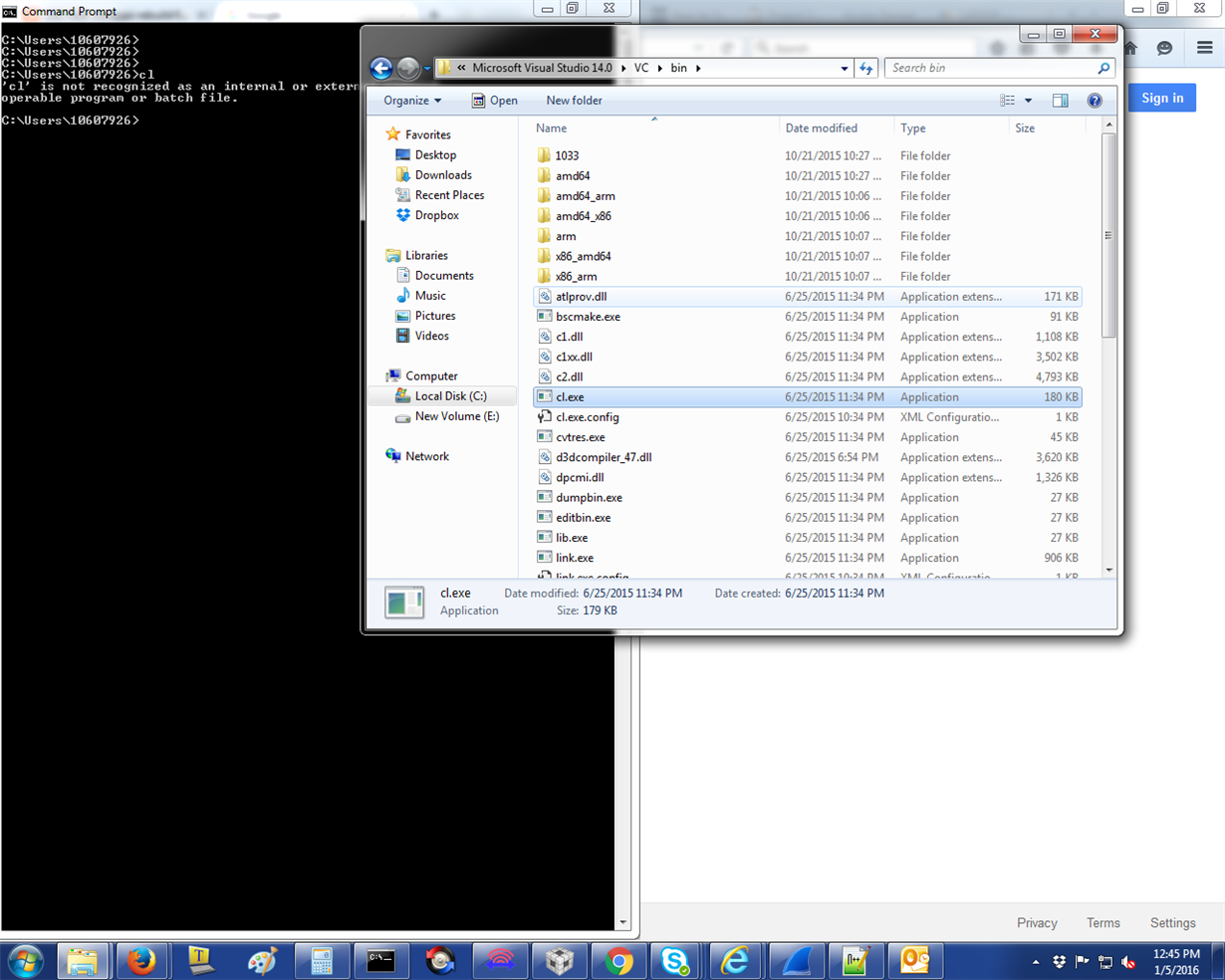Screen dimensions: 1225x980
Task: Select Computer in the navigation pane
Action: (x=431, y=376)
